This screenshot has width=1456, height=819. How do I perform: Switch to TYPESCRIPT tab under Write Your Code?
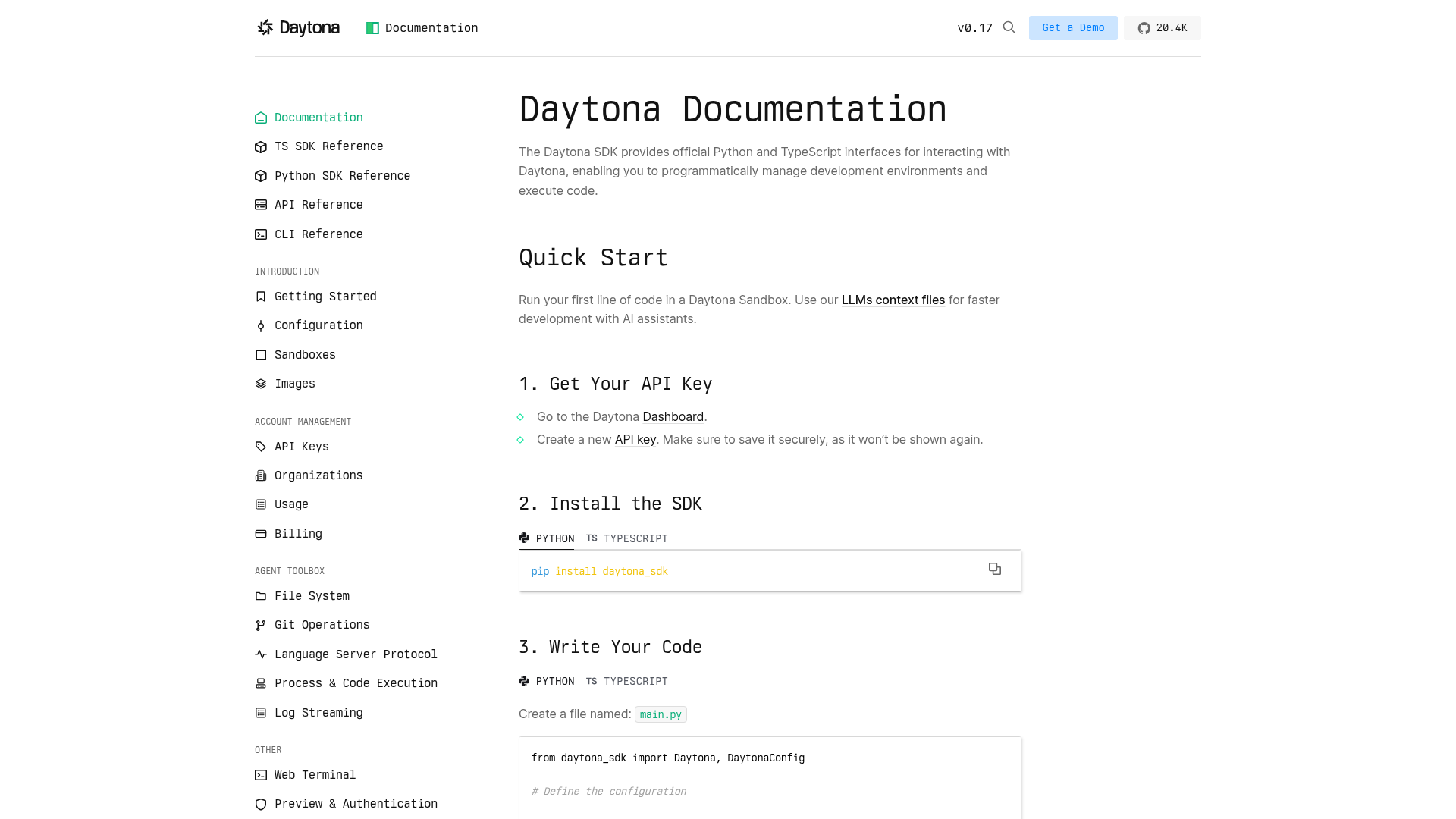tap(627, 681)
